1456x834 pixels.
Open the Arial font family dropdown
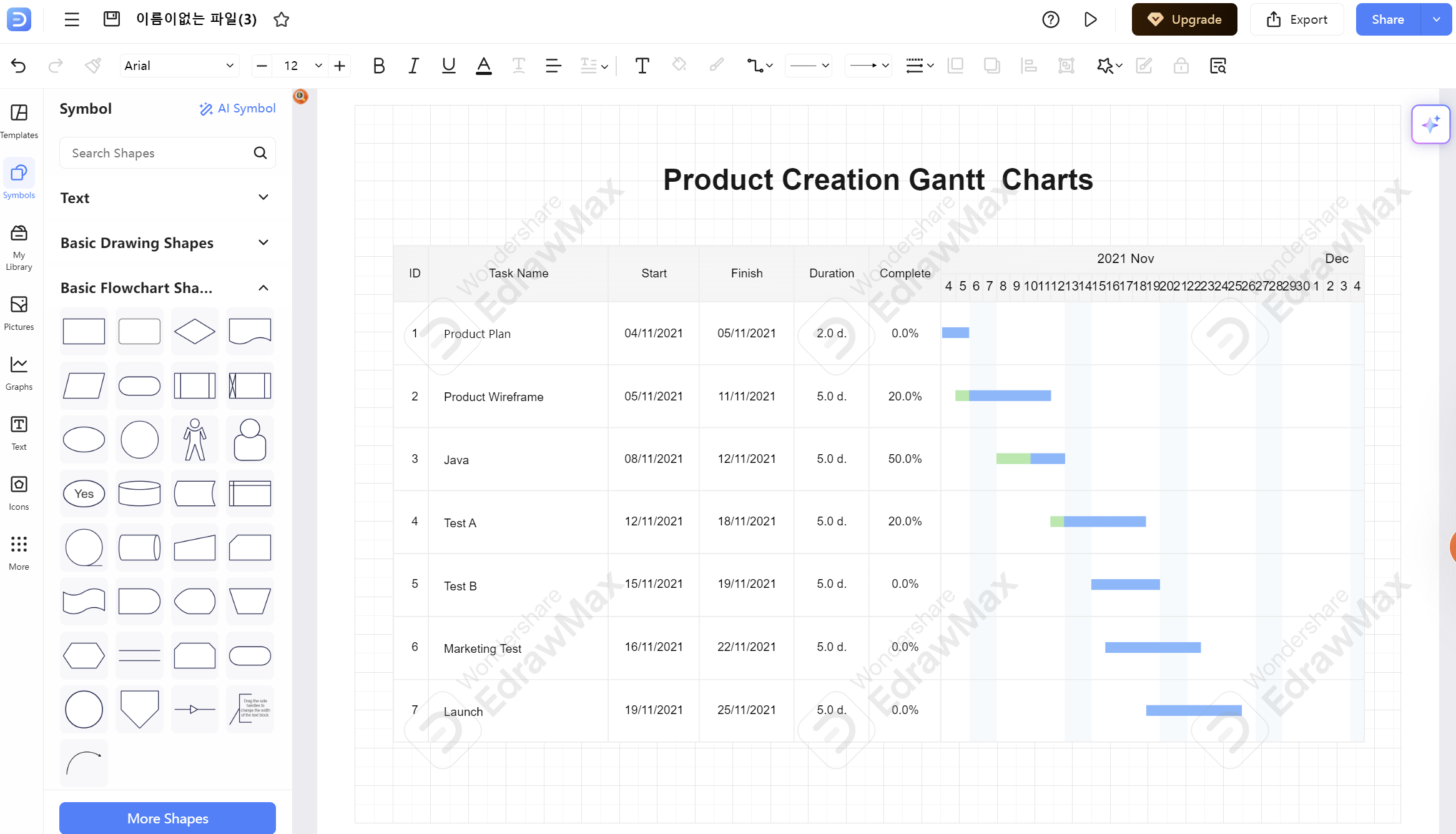179,66
